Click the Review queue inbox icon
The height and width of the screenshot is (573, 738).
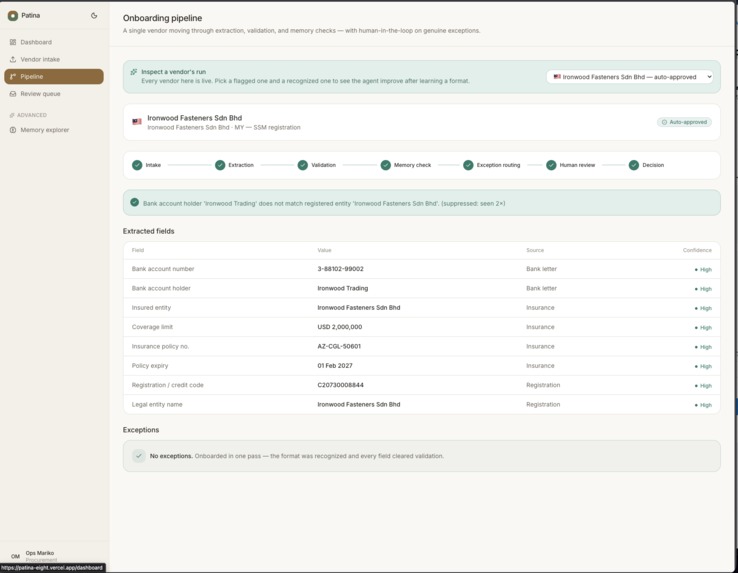tap(13, 94)
